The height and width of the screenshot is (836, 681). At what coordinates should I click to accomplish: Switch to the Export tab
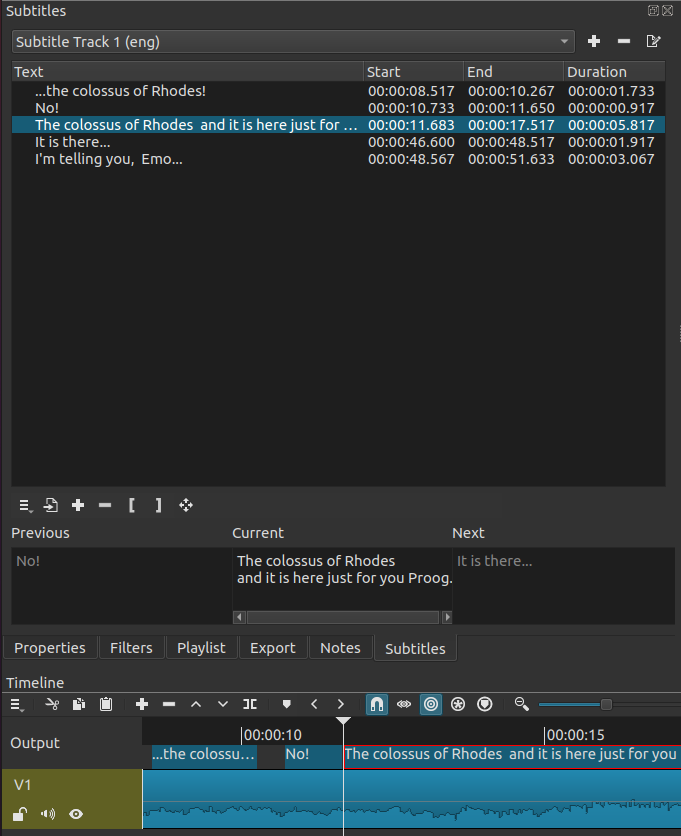coord(273,648)
